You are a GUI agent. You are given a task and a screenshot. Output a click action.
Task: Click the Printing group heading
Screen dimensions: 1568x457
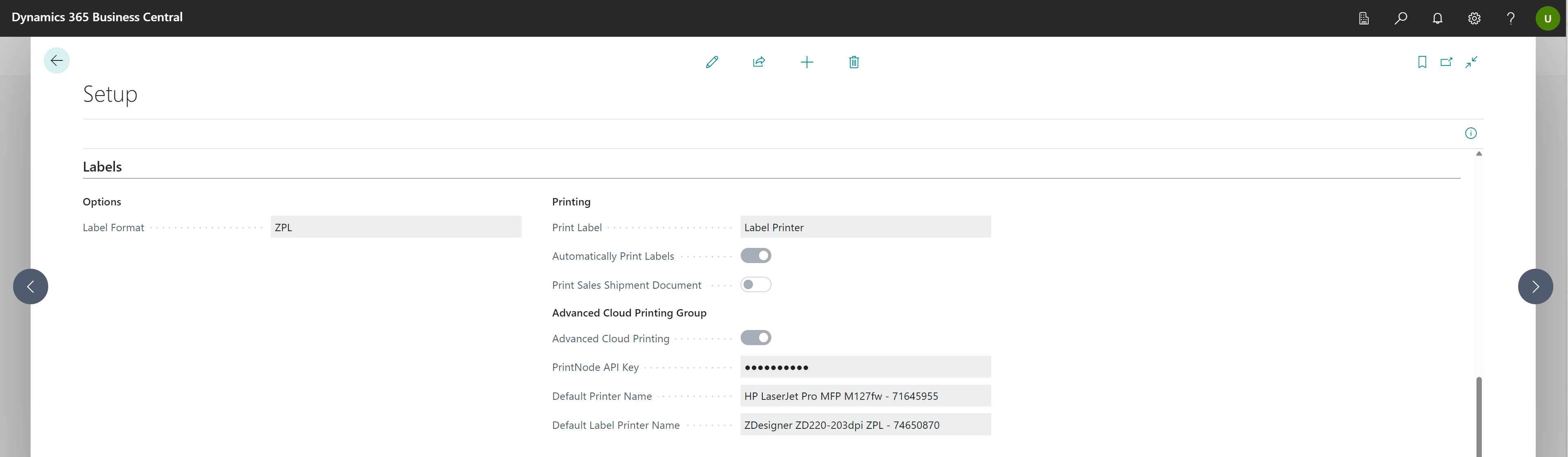click(x=571, y=201)
